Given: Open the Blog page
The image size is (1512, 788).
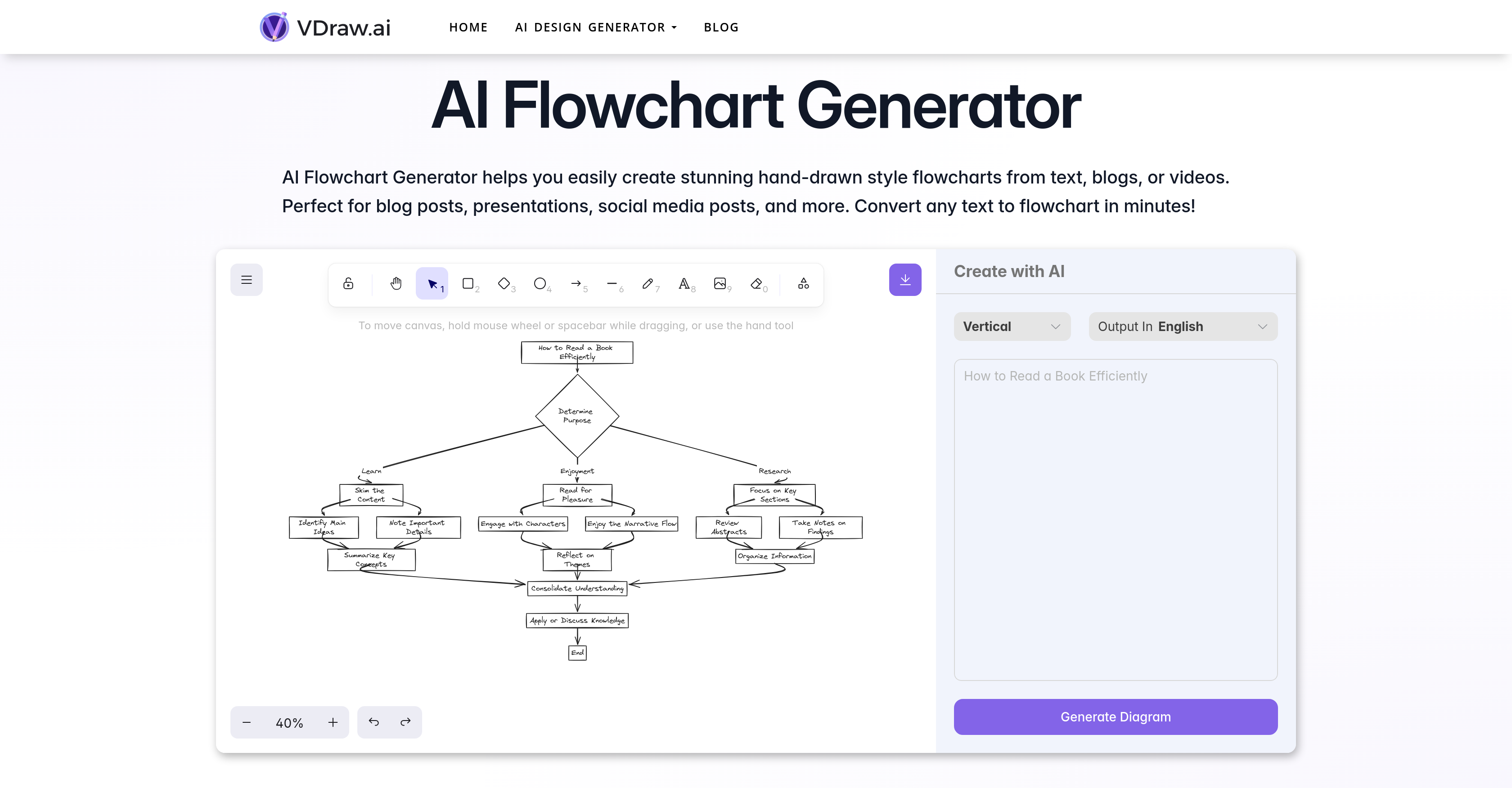Looking at the screenshot, I should click(x=721, y=27).
